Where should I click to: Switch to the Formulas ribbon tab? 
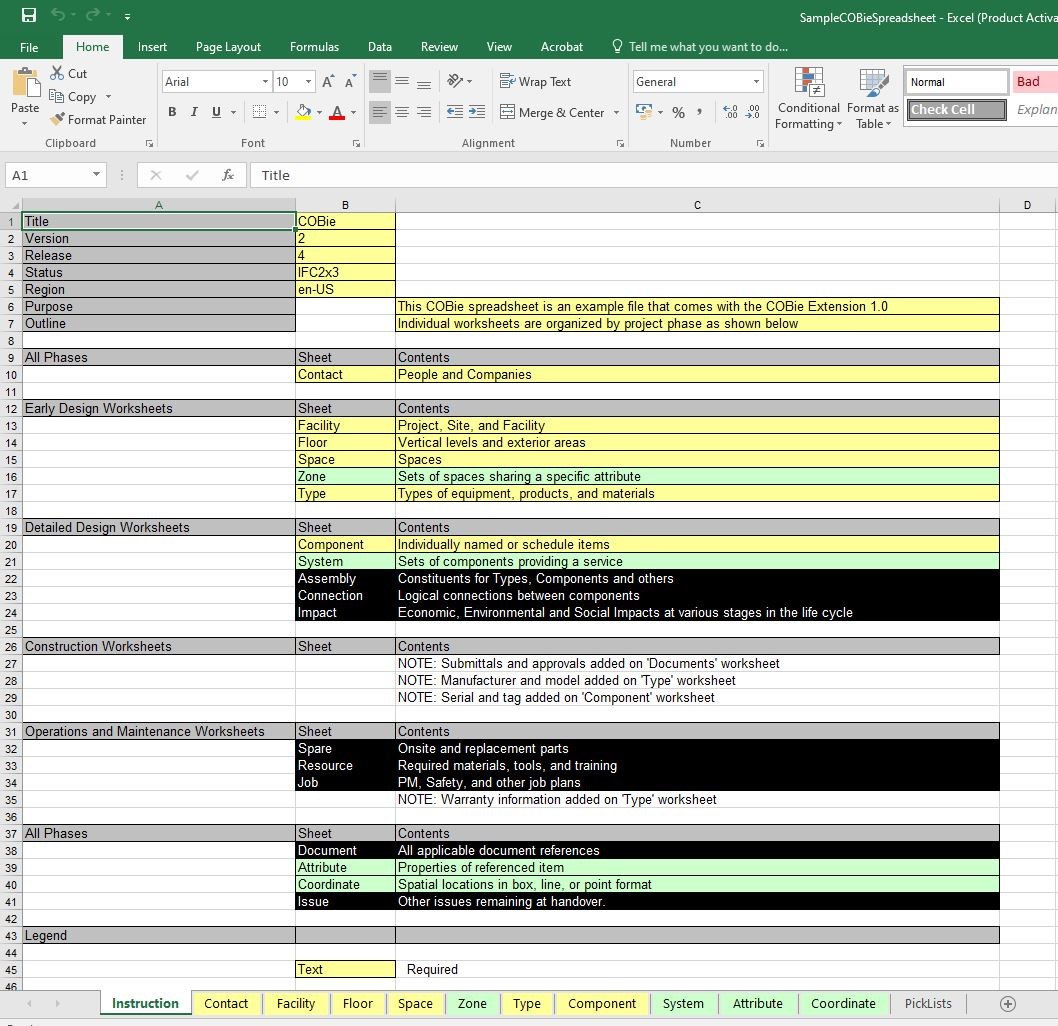314,46
